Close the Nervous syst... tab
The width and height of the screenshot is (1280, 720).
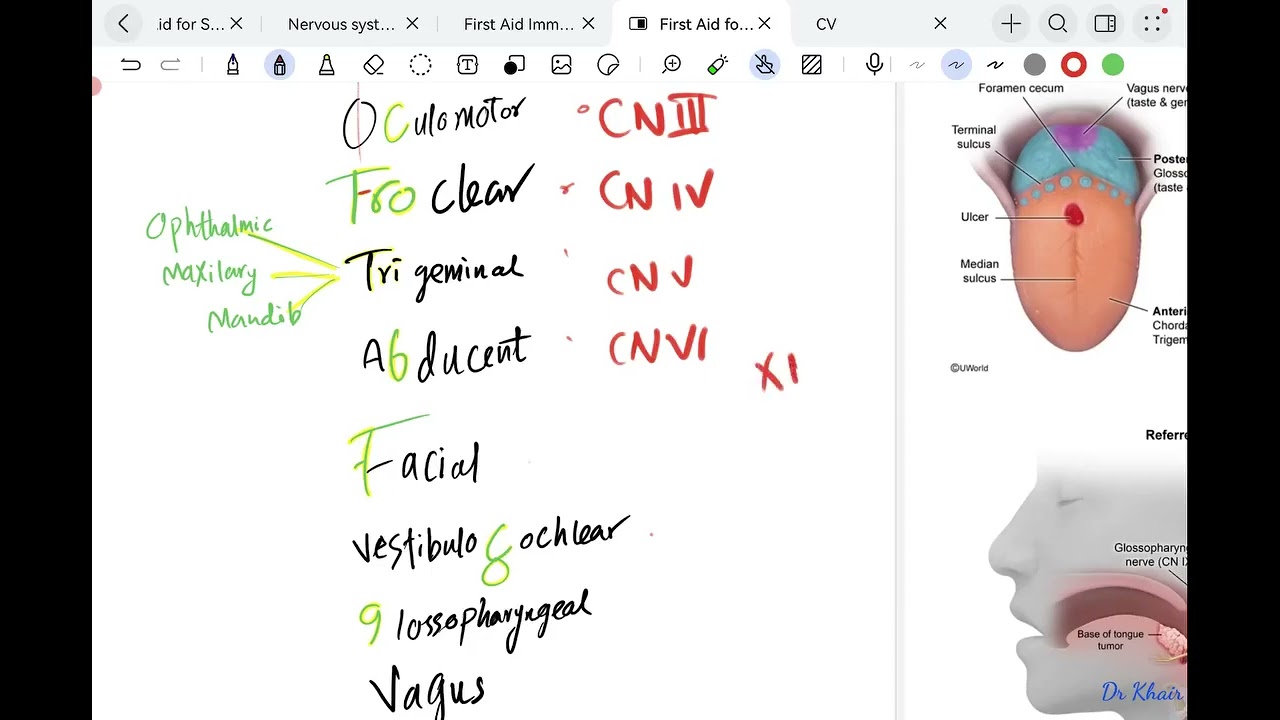[413, 24]
